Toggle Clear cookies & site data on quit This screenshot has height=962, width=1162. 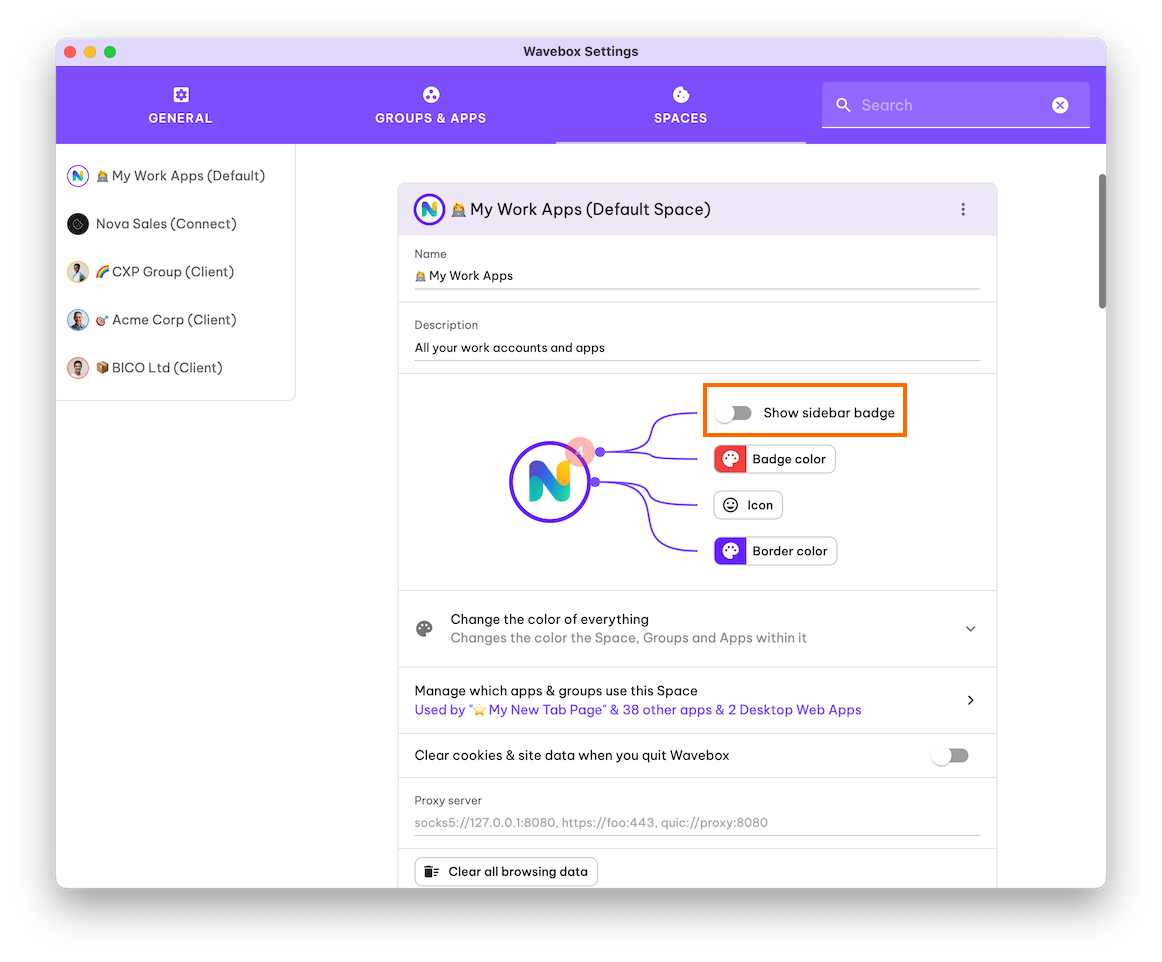click(x=950, y=756)
